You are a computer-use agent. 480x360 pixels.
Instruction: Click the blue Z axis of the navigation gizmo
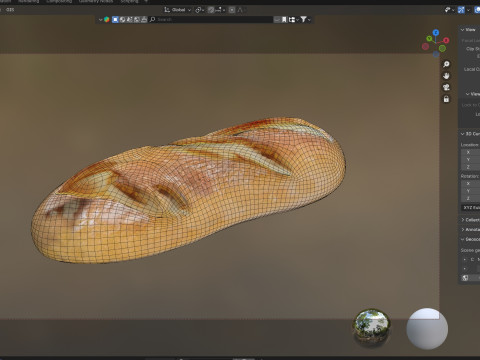tap(436, 32)
